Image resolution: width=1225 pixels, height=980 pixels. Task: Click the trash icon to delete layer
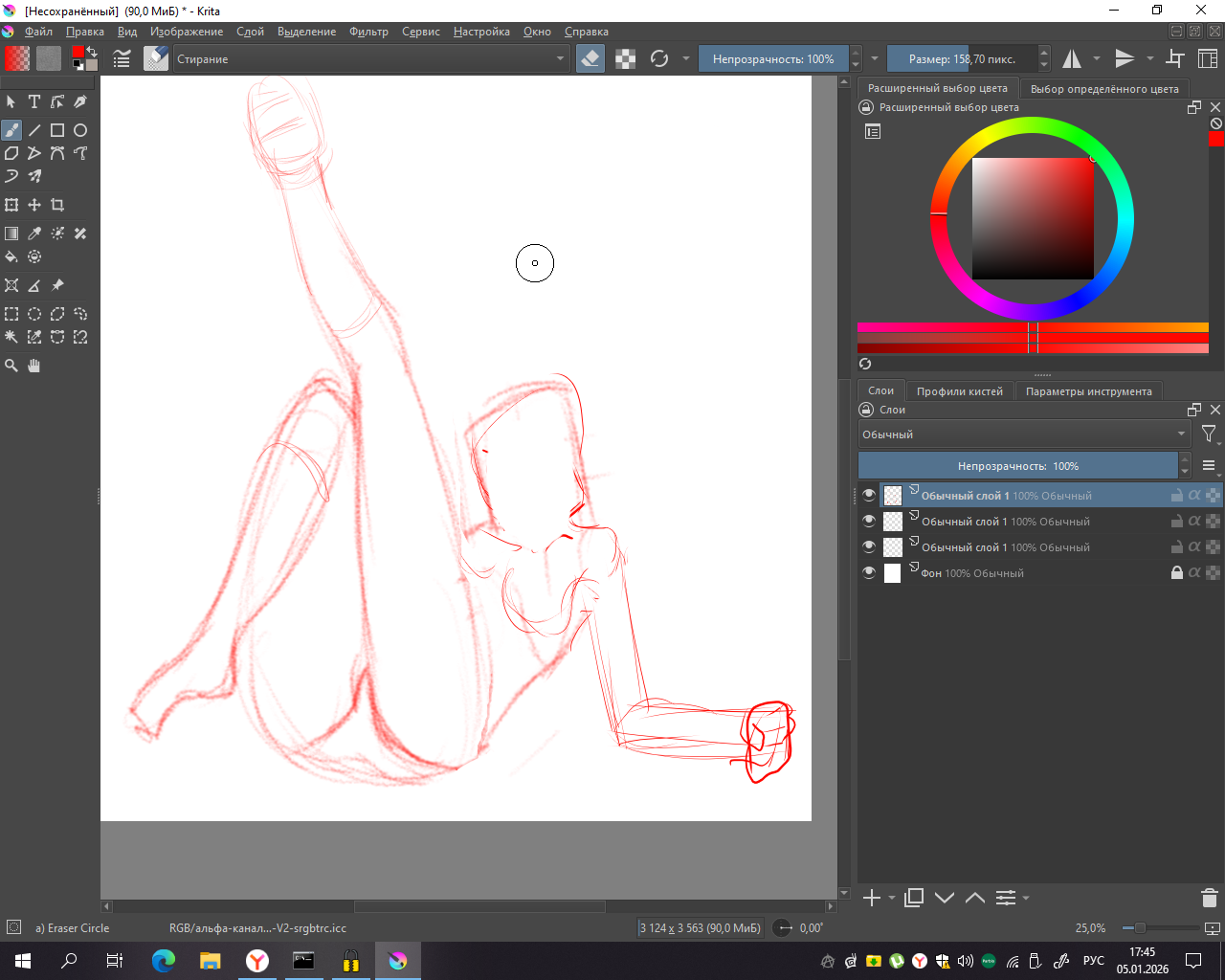tap(1209, 898)
